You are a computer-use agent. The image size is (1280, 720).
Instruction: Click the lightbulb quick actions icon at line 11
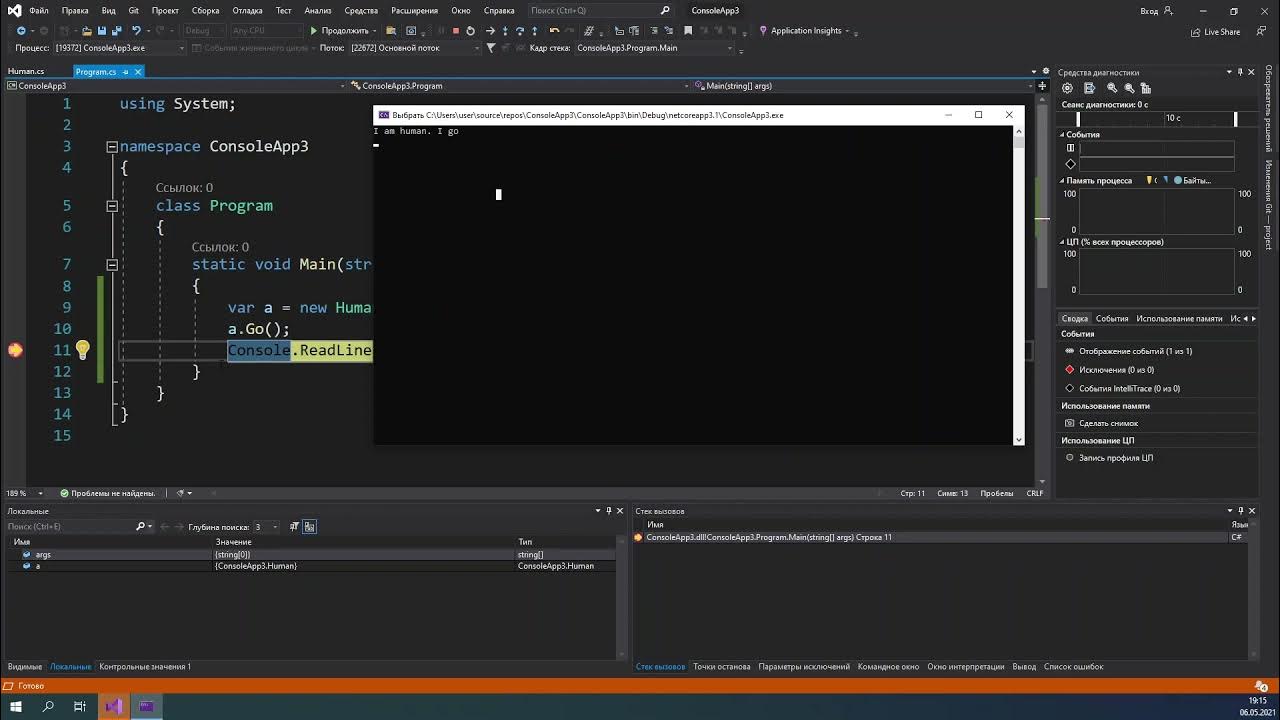point(83,349)
